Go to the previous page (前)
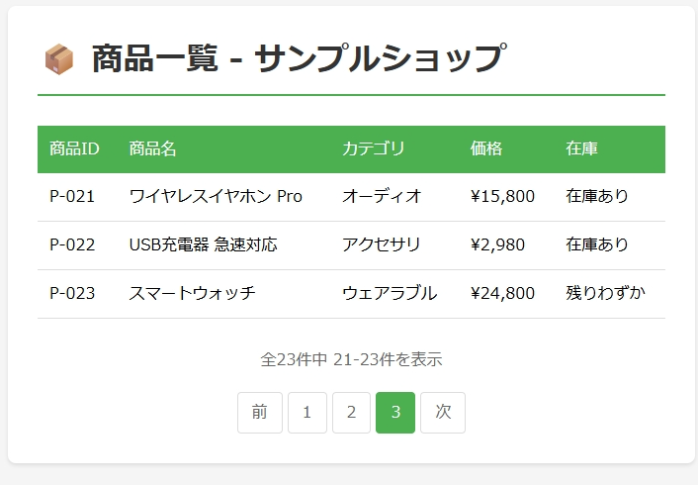 click(260, 412)
